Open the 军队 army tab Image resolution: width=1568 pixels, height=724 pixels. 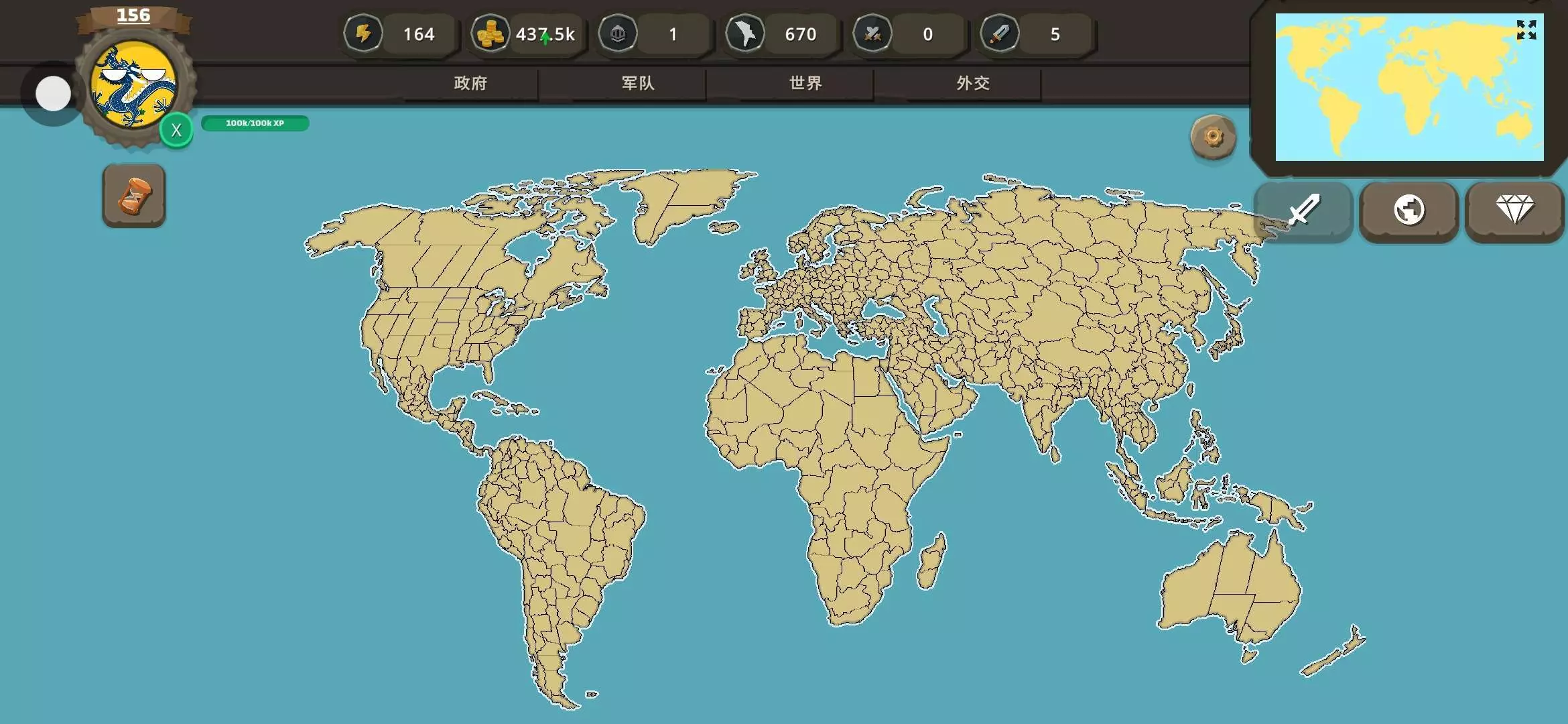point(638,83)
